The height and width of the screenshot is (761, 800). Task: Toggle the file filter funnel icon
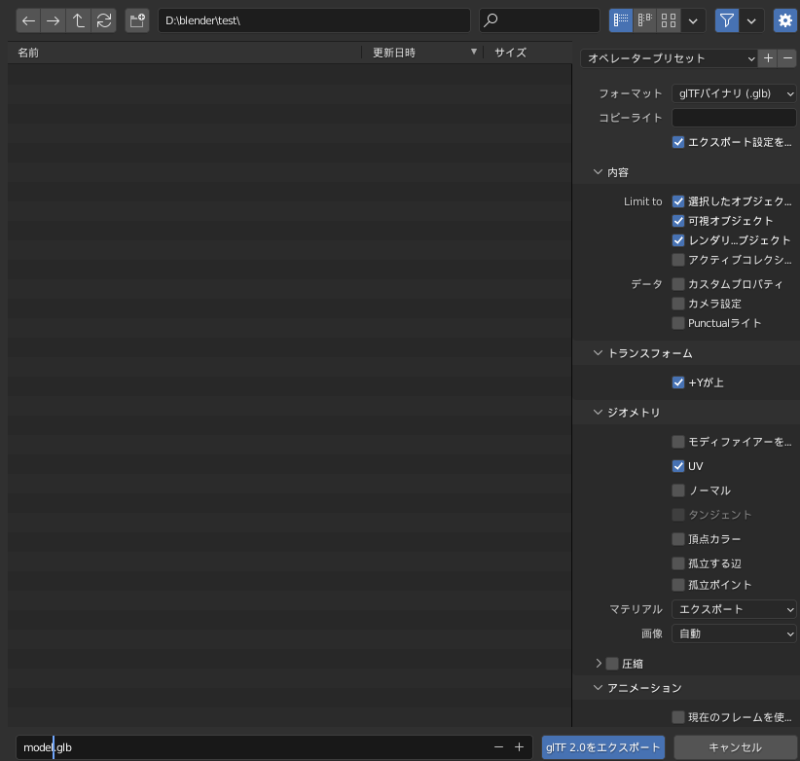tap(727, 20)
